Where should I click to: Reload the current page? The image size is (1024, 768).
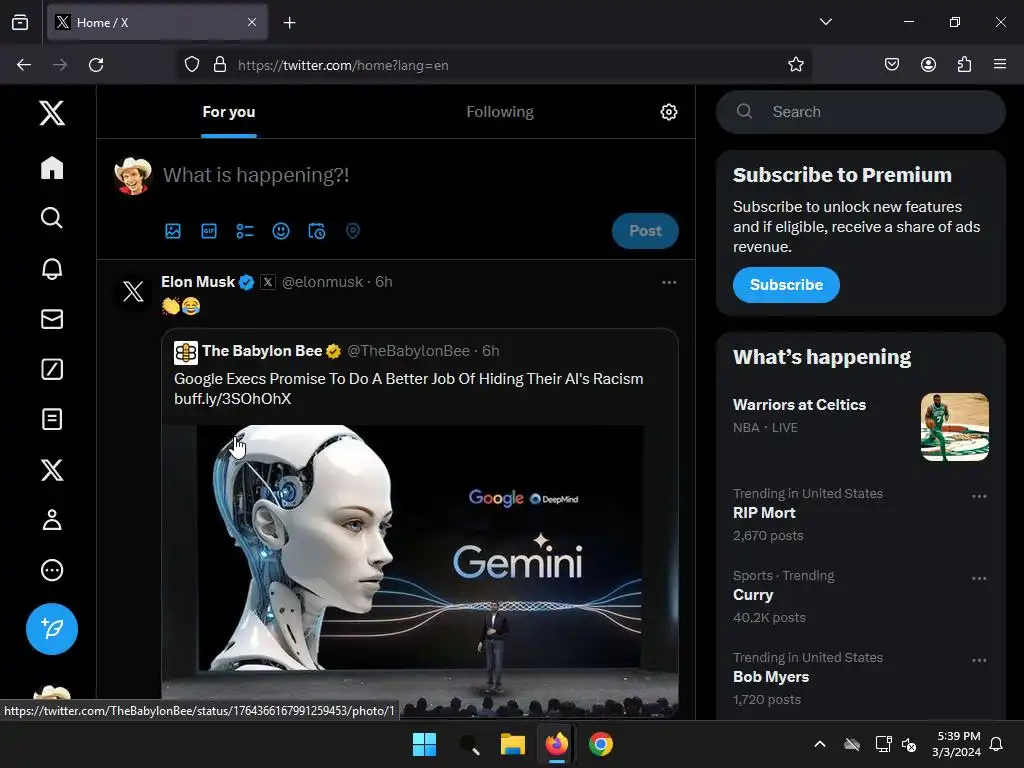96,65
